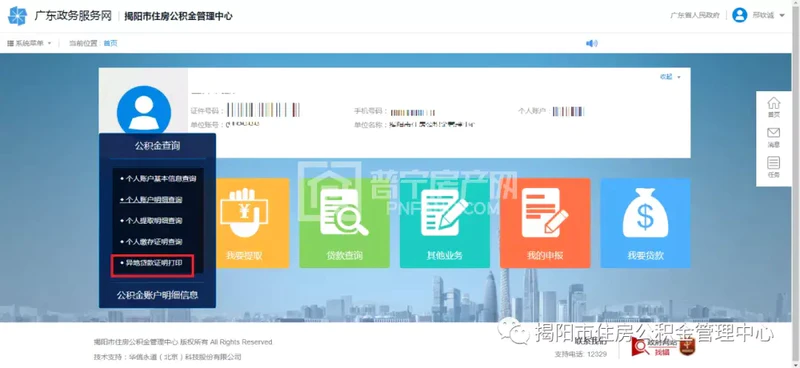Image resolution: width=800 pixels, height=368 pixels.
Task: Click the 我的申报 label
Action: click(545, 255)
